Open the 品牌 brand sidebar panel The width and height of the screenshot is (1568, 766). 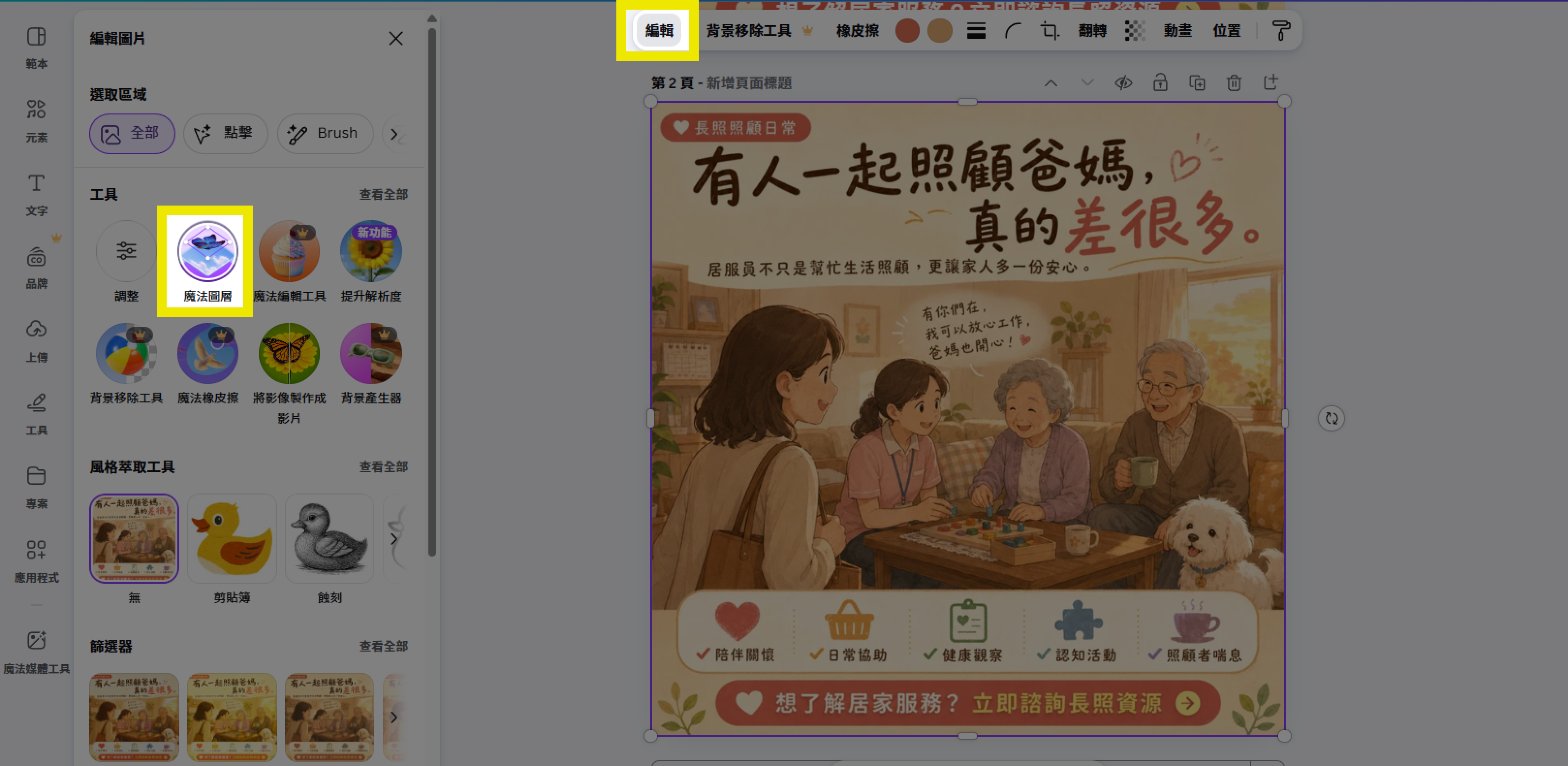36,268
